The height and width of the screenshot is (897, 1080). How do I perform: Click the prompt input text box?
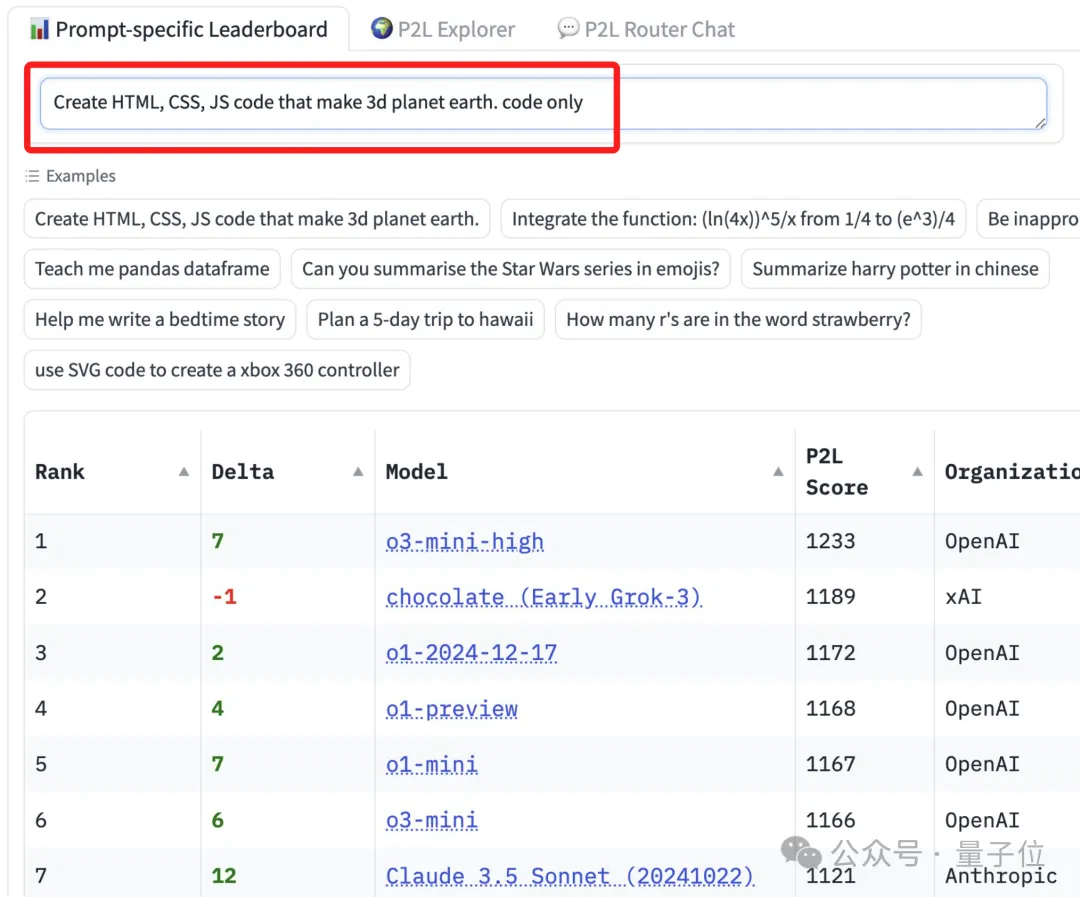(543, 103)
